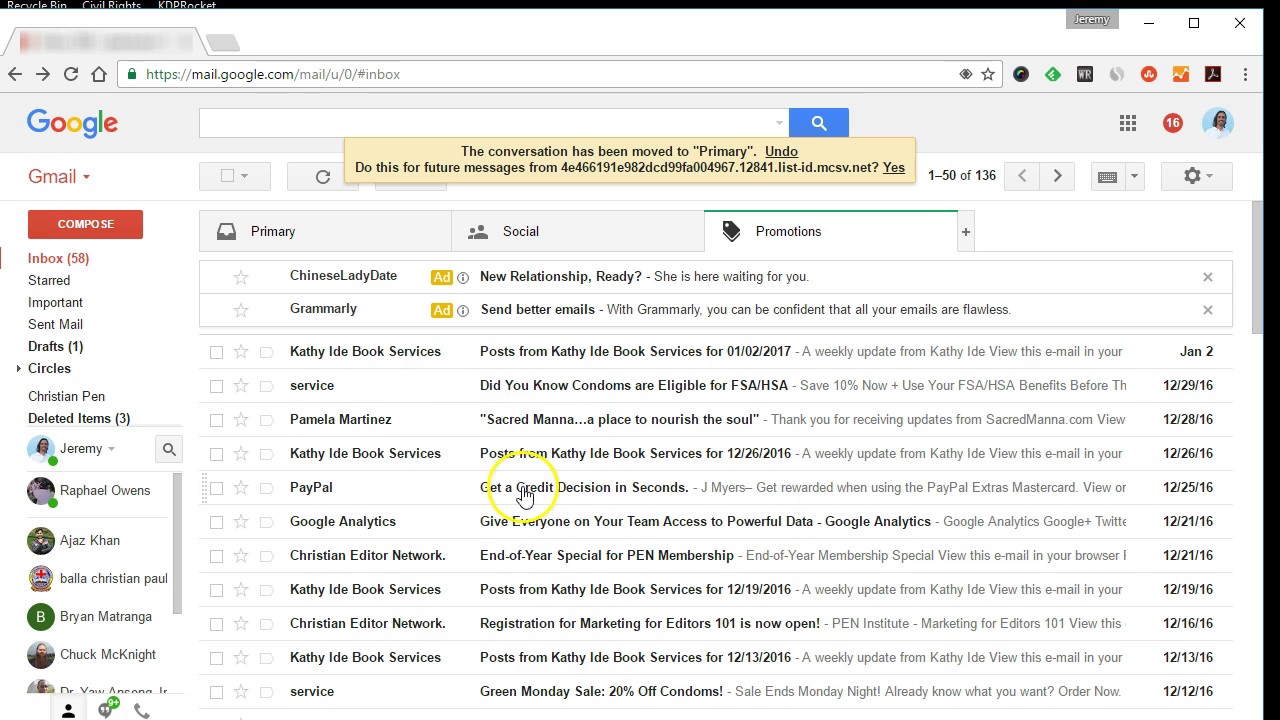Image resolution: width=1280 pixels, height=720 pixels.
Task: Add a new inbox tab with plus
Action: click(965, 232)
